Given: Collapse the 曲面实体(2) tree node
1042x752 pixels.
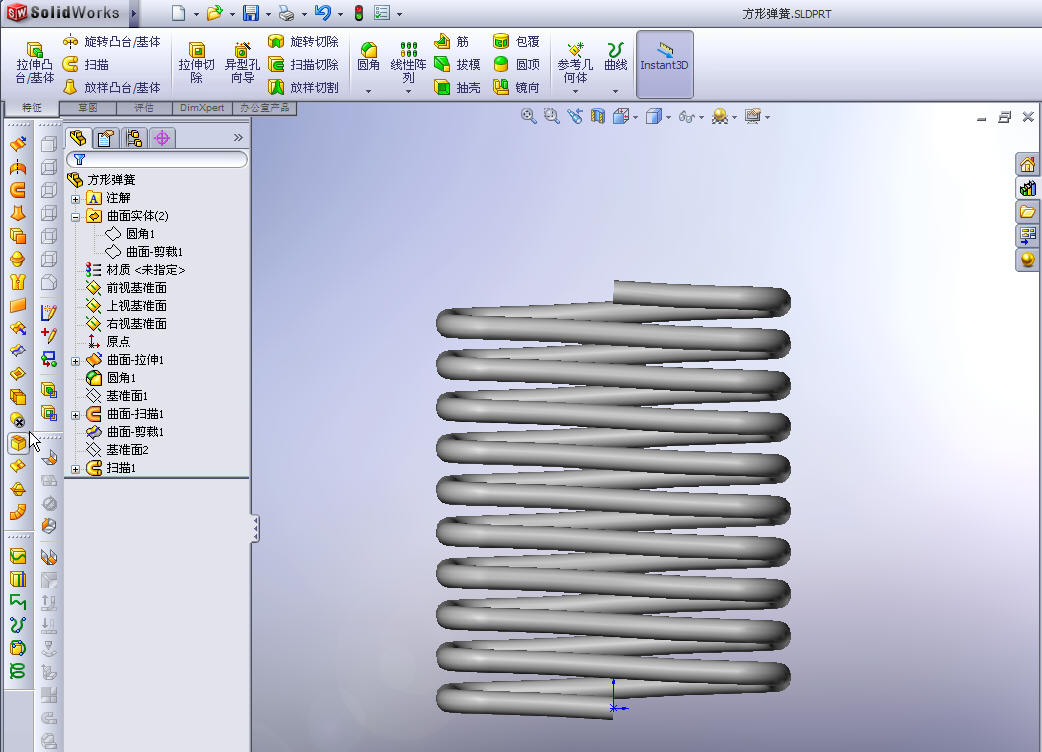Looking at the screenshot, I should point(76,217).
